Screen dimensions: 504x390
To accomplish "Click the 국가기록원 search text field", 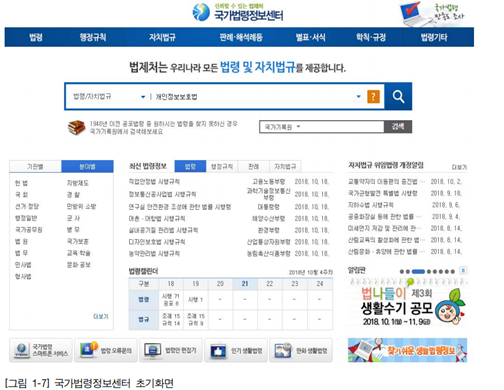I will 343,127.
